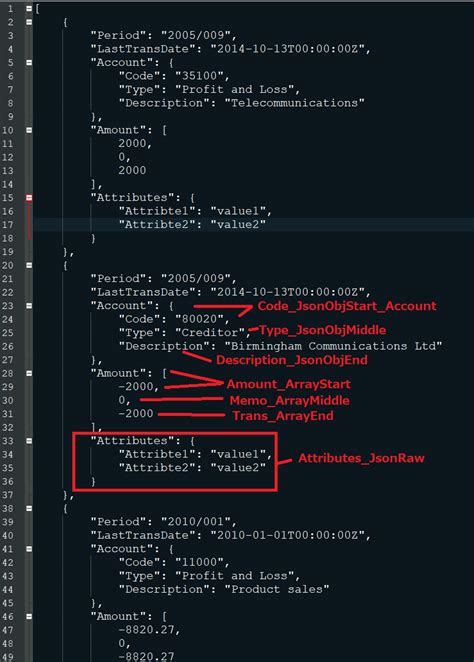Click the "2010-01-01T00:00:00Z" date value
The width and height of the screenshot is (474, 662).
(x=287, y=535)
